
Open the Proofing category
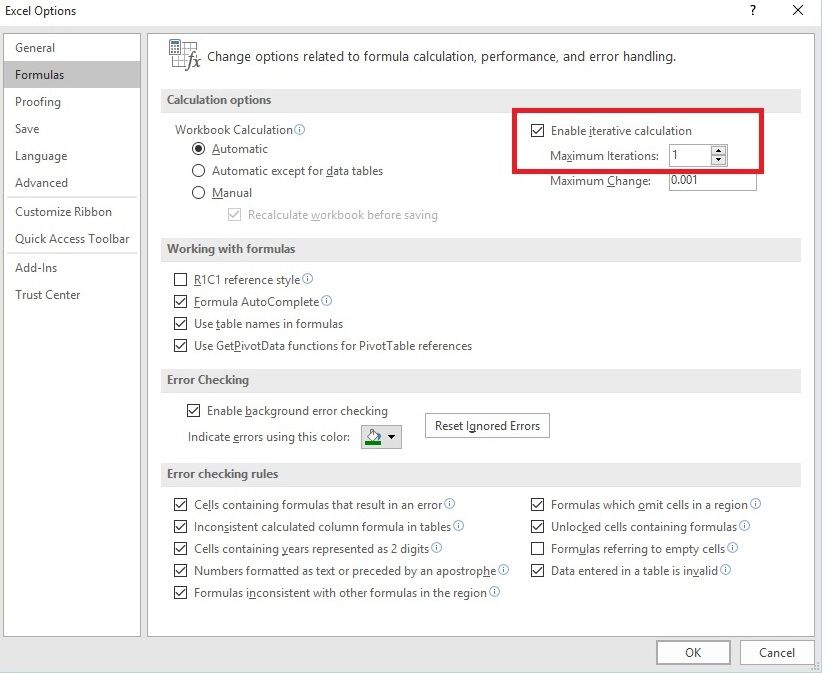point(72,102)
